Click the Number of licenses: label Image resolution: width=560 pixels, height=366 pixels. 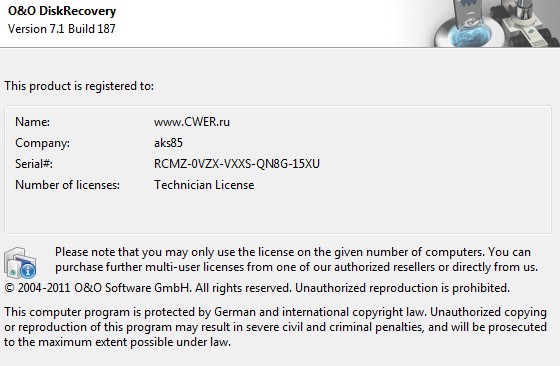point(68,185)
